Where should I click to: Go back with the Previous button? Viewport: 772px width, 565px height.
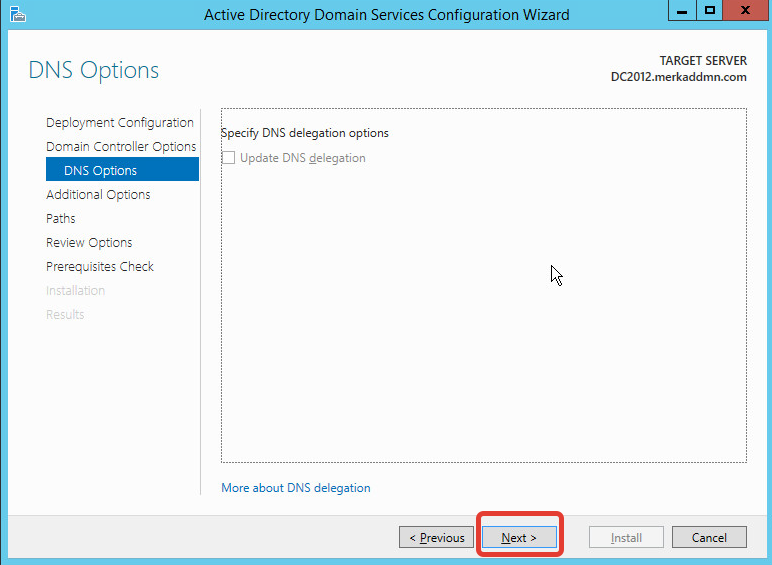coord(436,537)
